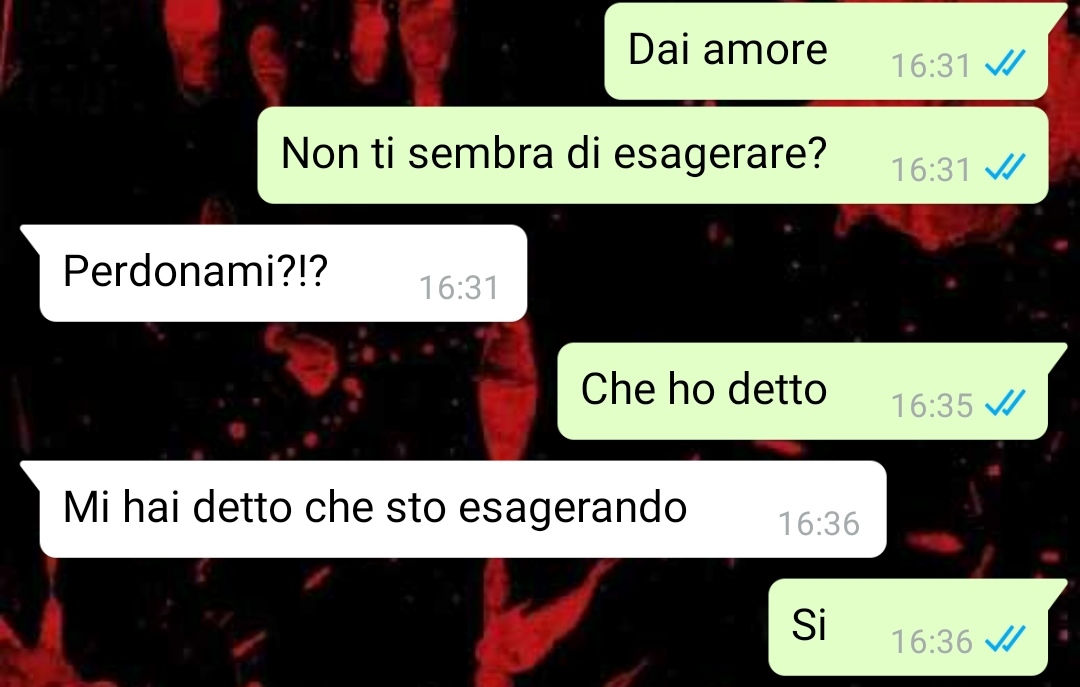
Task: Tap the 16:36 timestamp on received message
Action: click(x=819, y=524)
